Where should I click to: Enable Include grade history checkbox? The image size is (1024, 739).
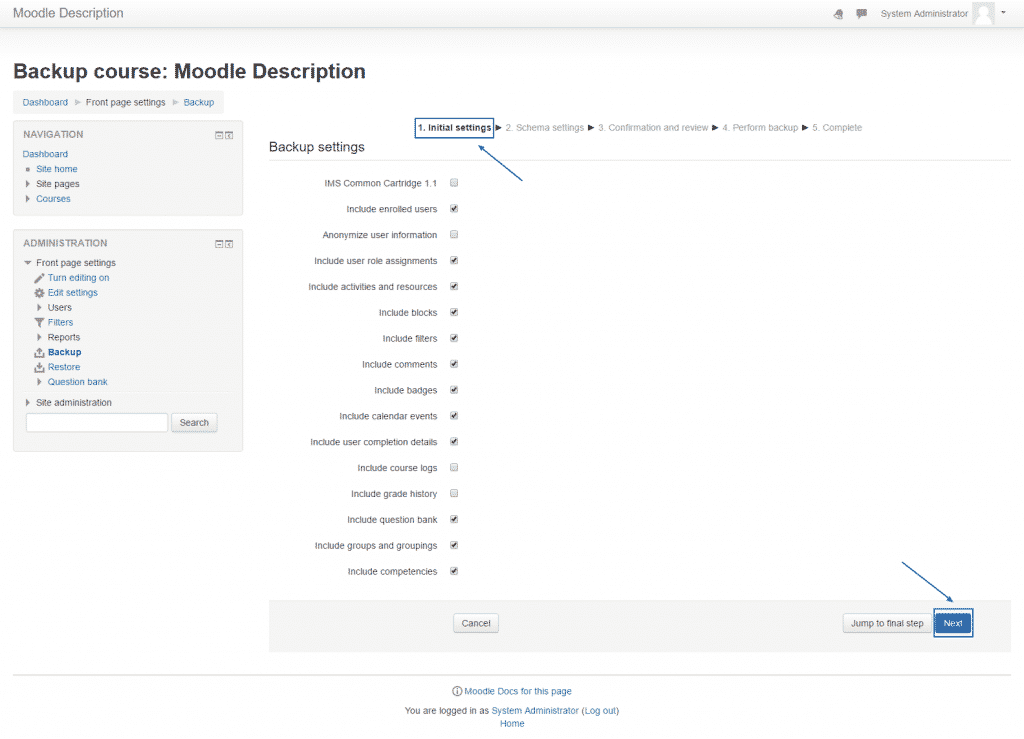pos(454,494)
